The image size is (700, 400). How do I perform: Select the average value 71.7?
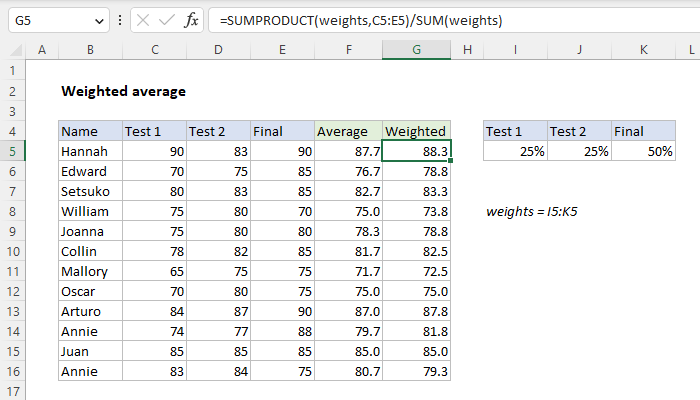[348, 271]
